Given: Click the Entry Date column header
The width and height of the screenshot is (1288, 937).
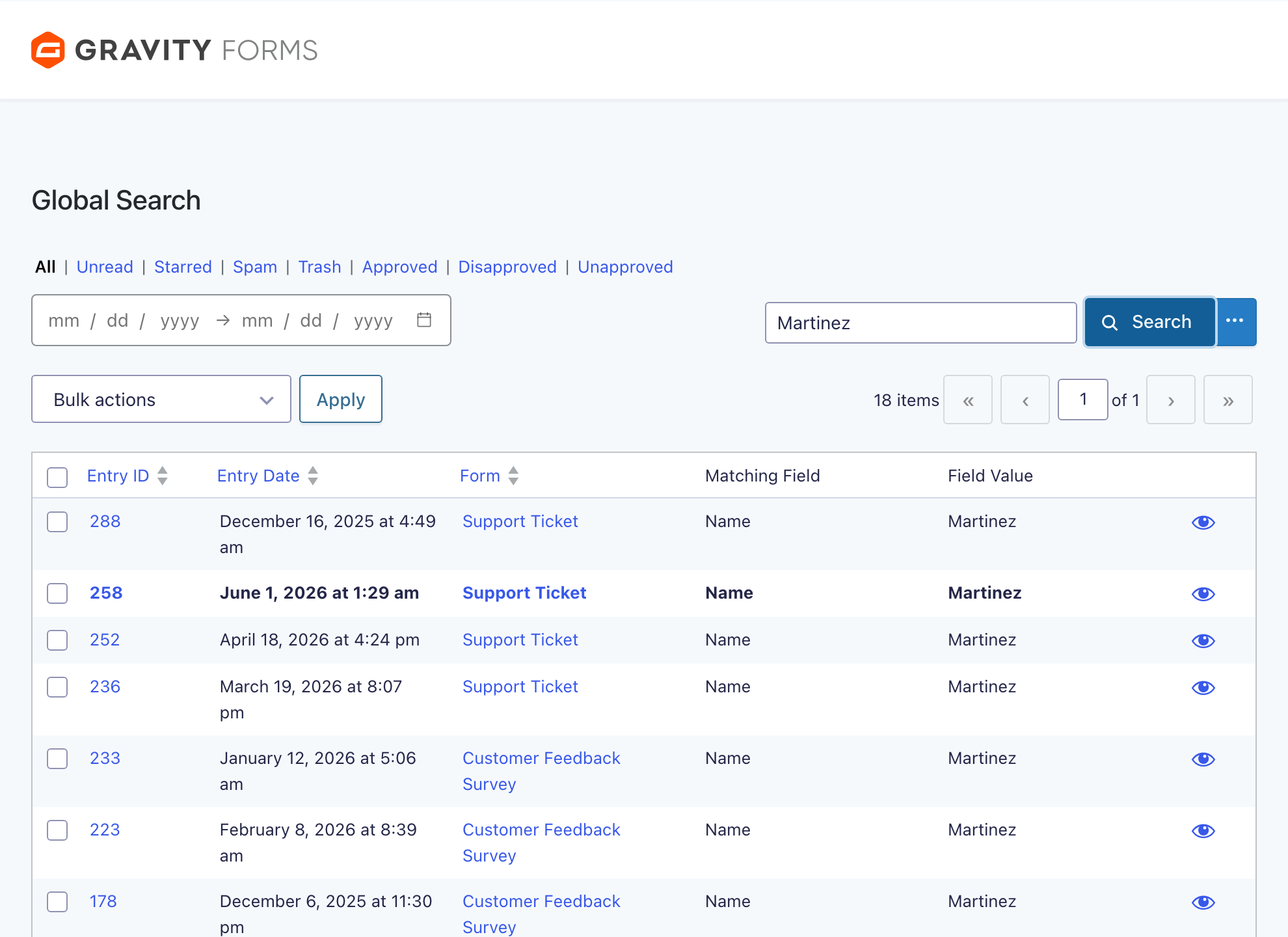Looking at the screenshot, I should (258, 476).
